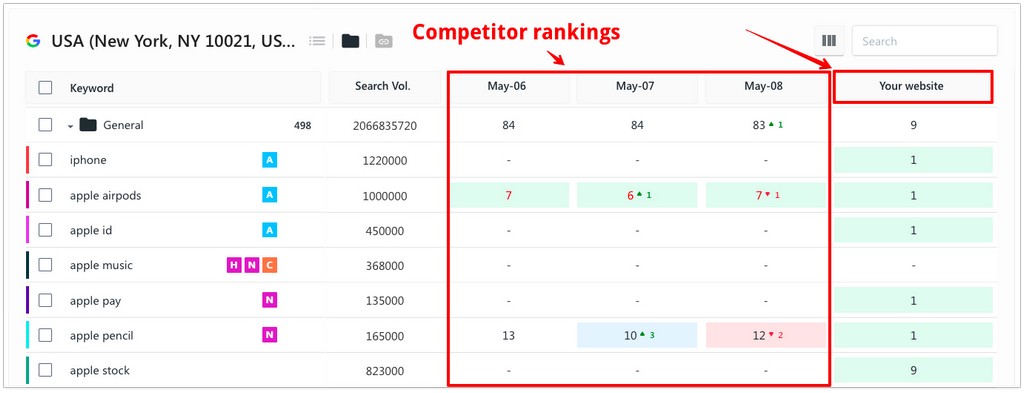Click the orange C tag on apple music
The width and height of the screenshot is (1024, 393).
pos(270,265)
